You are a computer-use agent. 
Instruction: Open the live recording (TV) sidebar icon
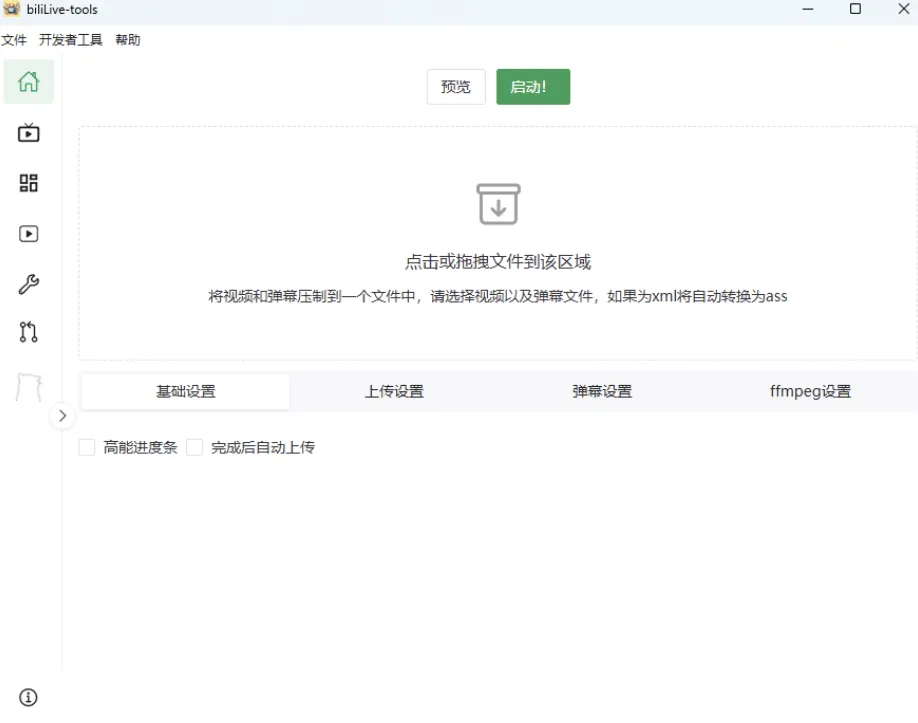click(x=28, y=132)
